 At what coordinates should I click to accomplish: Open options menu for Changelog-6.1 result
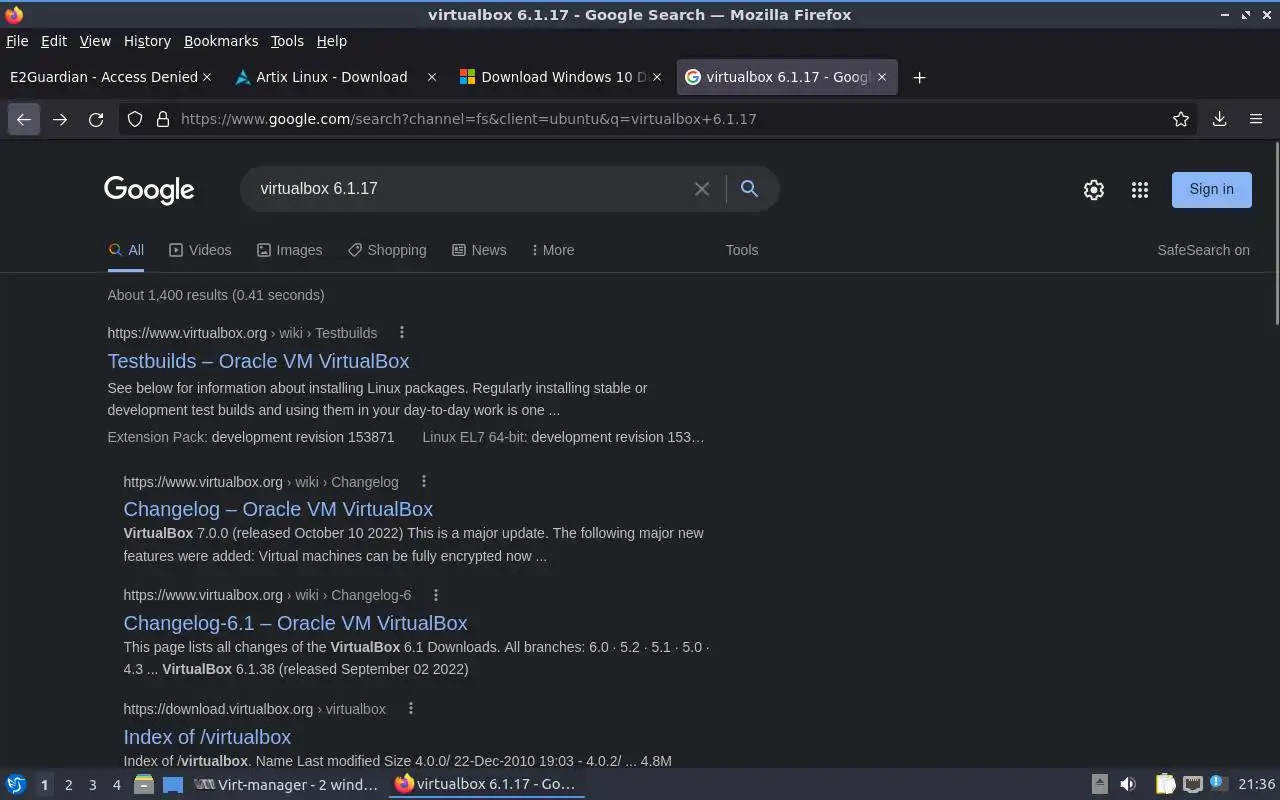(436, 595)
